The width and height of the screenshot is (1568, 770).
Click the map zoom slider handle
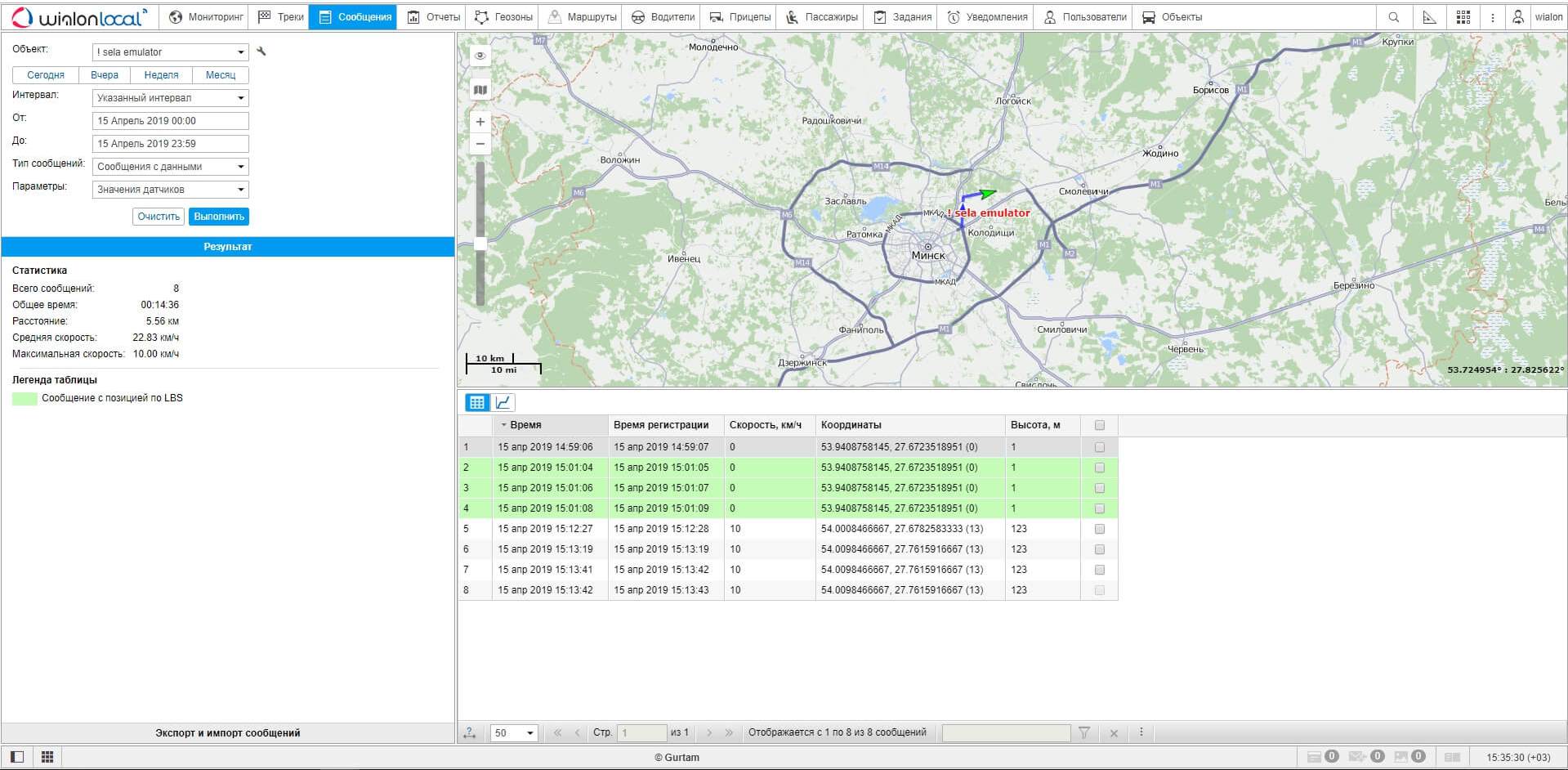480,244
